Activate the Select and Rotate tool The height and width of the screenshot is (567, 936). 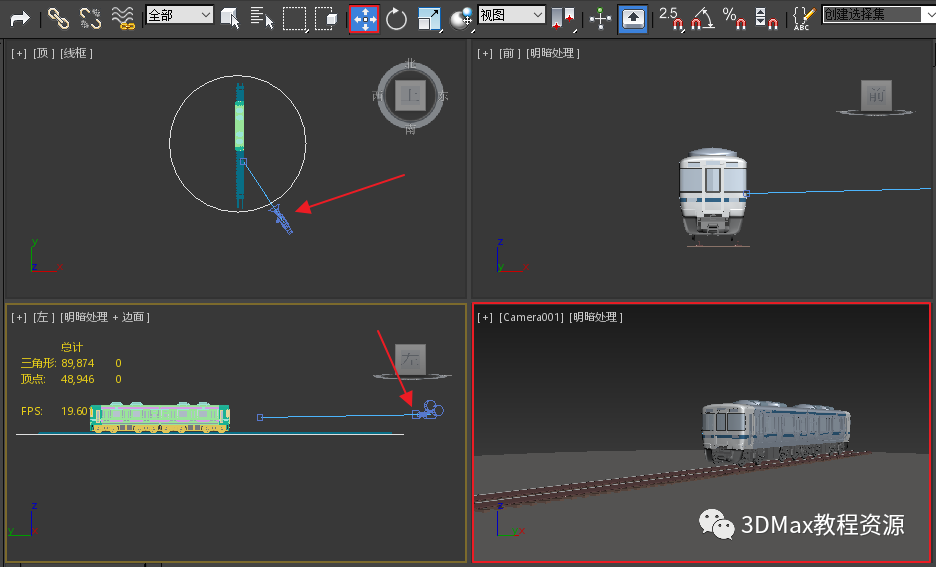click(x=396, y=19)
